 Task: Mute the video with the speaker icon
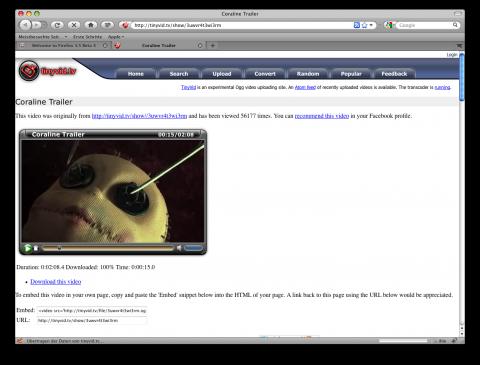(x=179, y=248)
